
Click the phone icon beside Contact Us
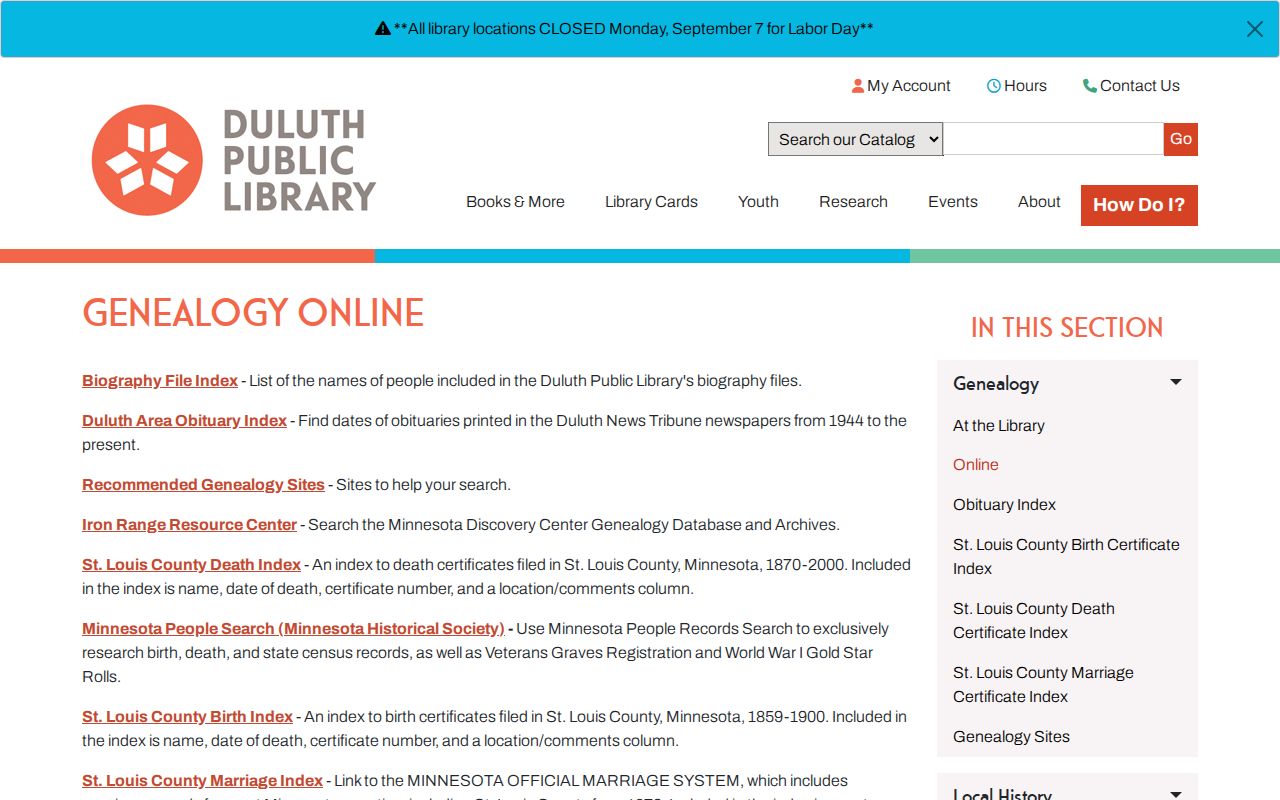[1090, 86]
